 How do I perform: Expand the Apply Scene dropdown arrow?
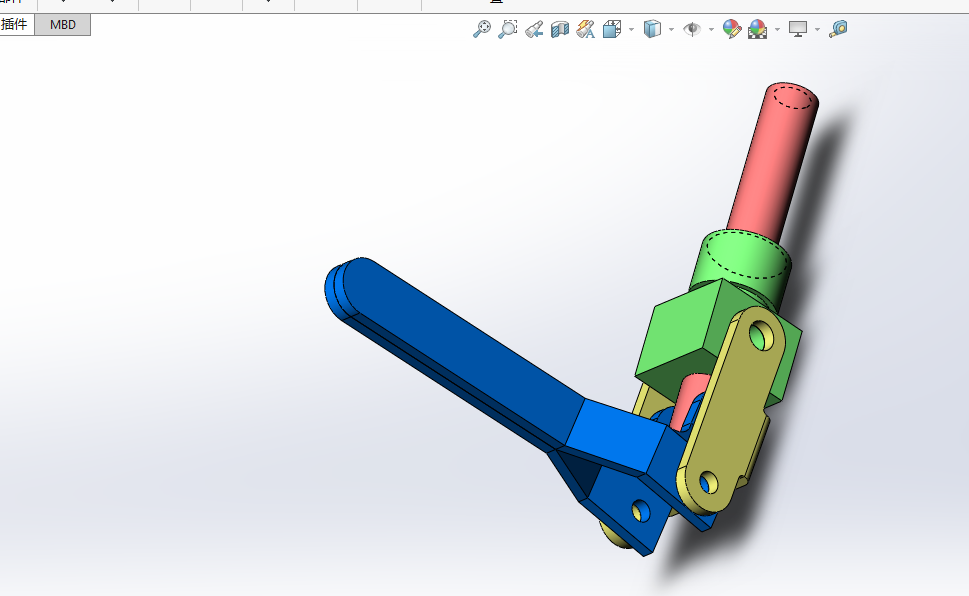777,29
